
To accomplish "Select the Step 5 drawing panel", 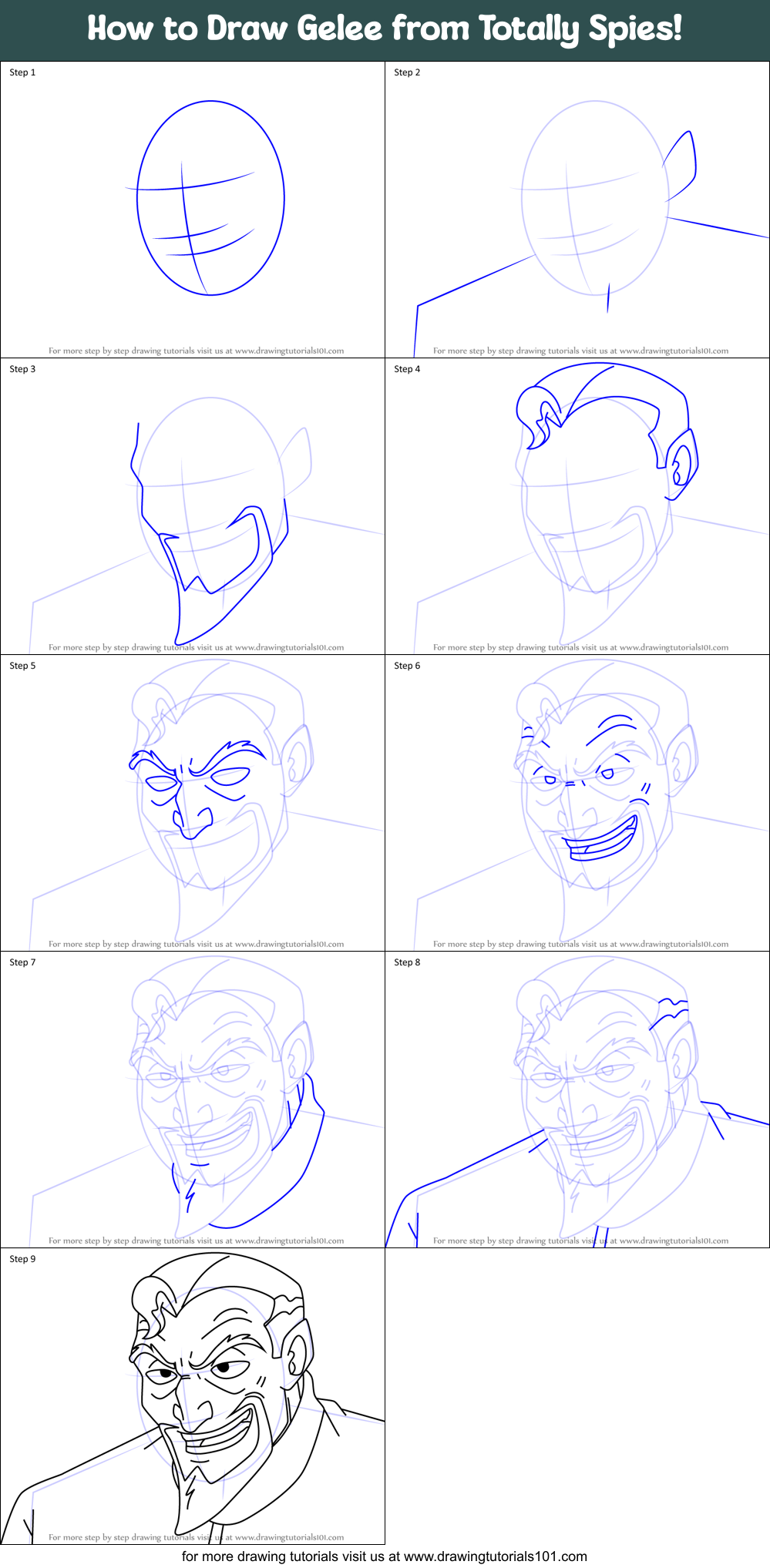I will (193, 803).
